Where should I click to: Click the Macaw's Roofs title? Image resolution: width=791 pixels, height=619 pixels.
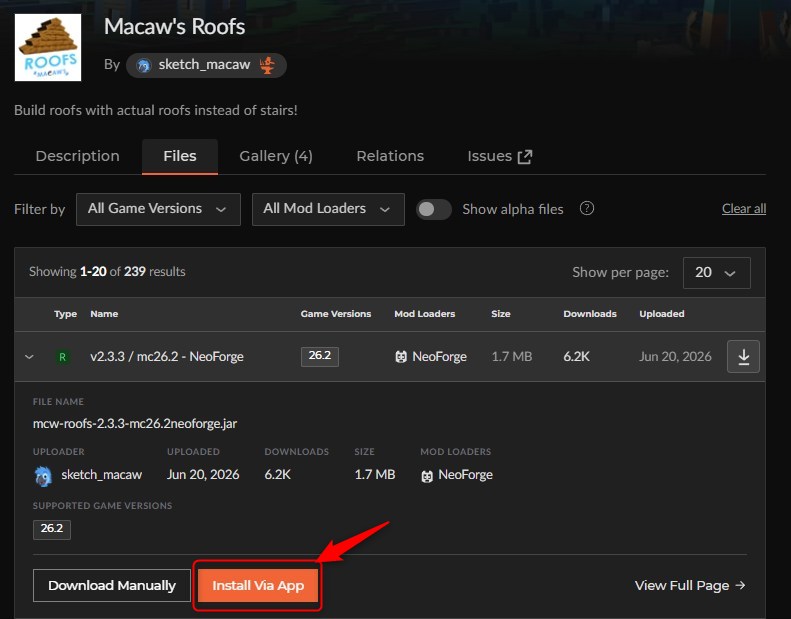tap(175, 27)
